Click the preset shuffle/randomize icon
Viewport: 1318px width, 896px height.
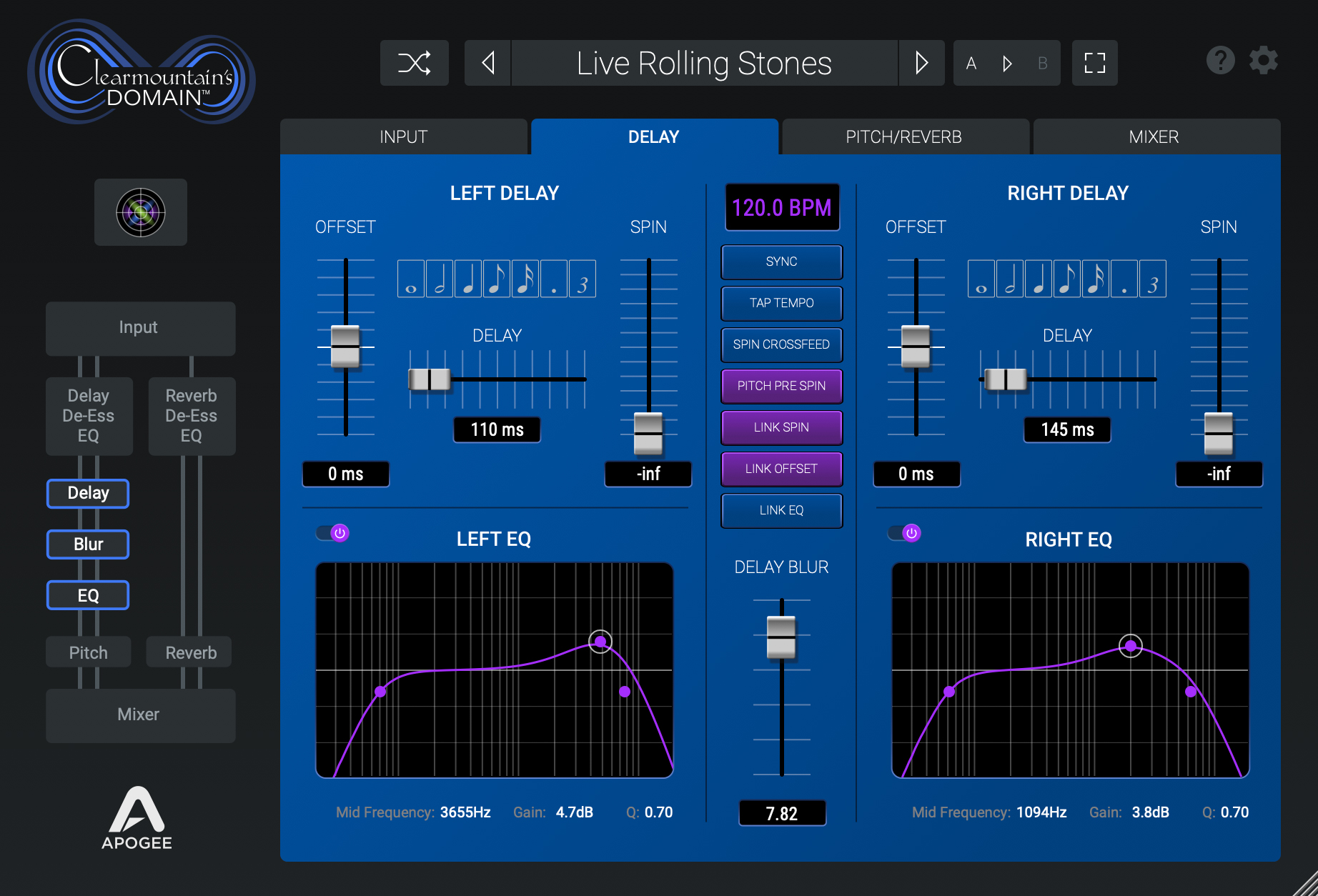[414, 63]
